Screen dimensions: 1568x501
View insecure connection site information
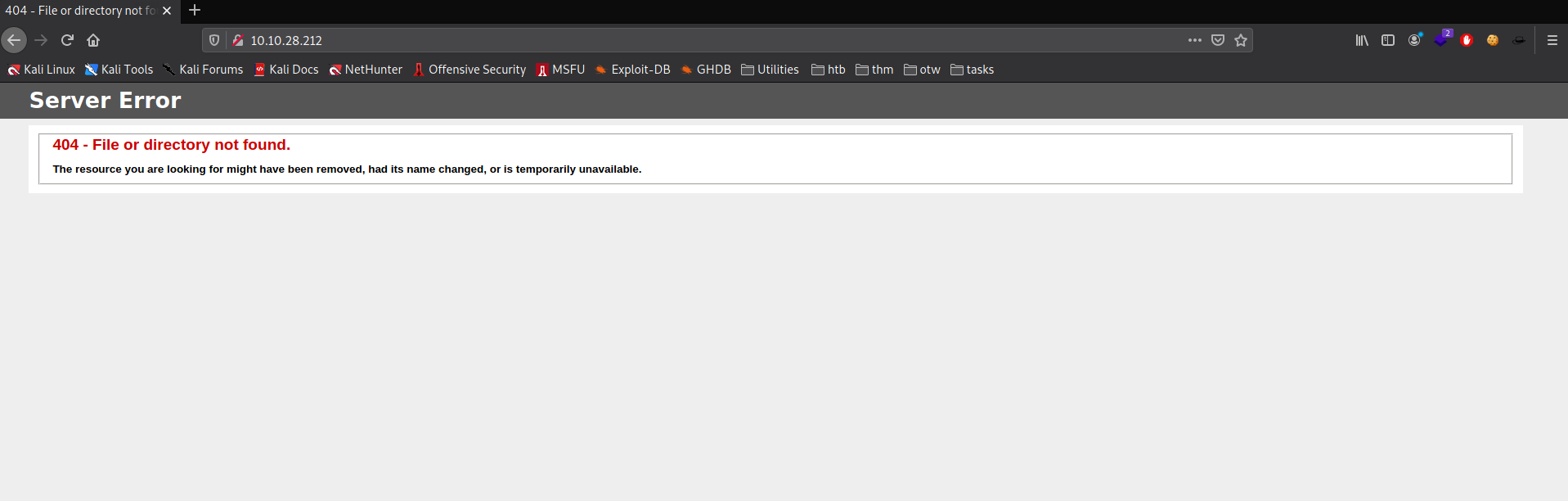pos(238,40)
